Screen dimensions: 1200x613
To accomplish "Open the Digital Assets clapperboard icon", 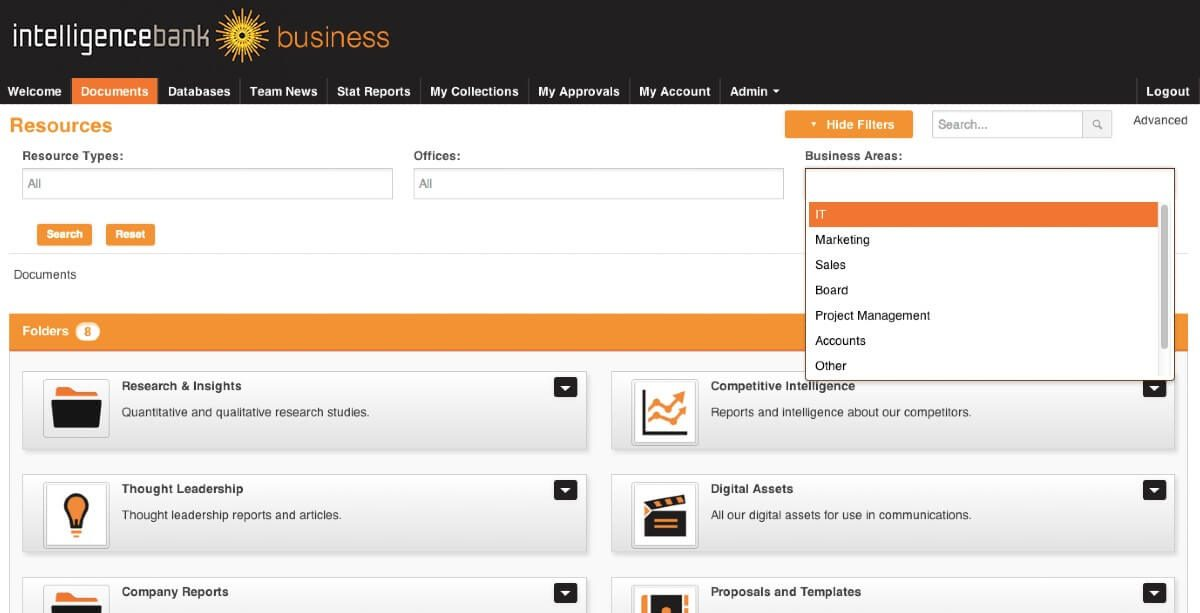I will [x=665, y=514].
